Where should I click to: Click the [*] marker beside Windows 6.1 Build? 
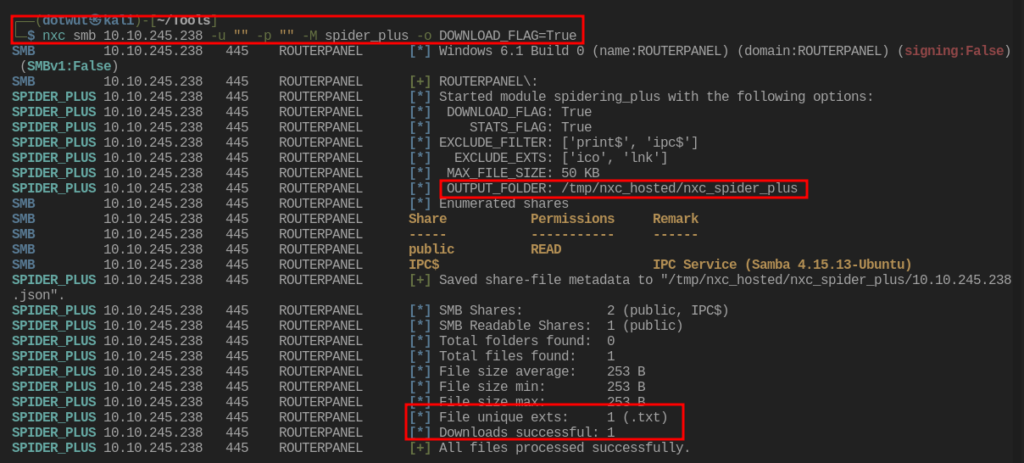[420, 49]
